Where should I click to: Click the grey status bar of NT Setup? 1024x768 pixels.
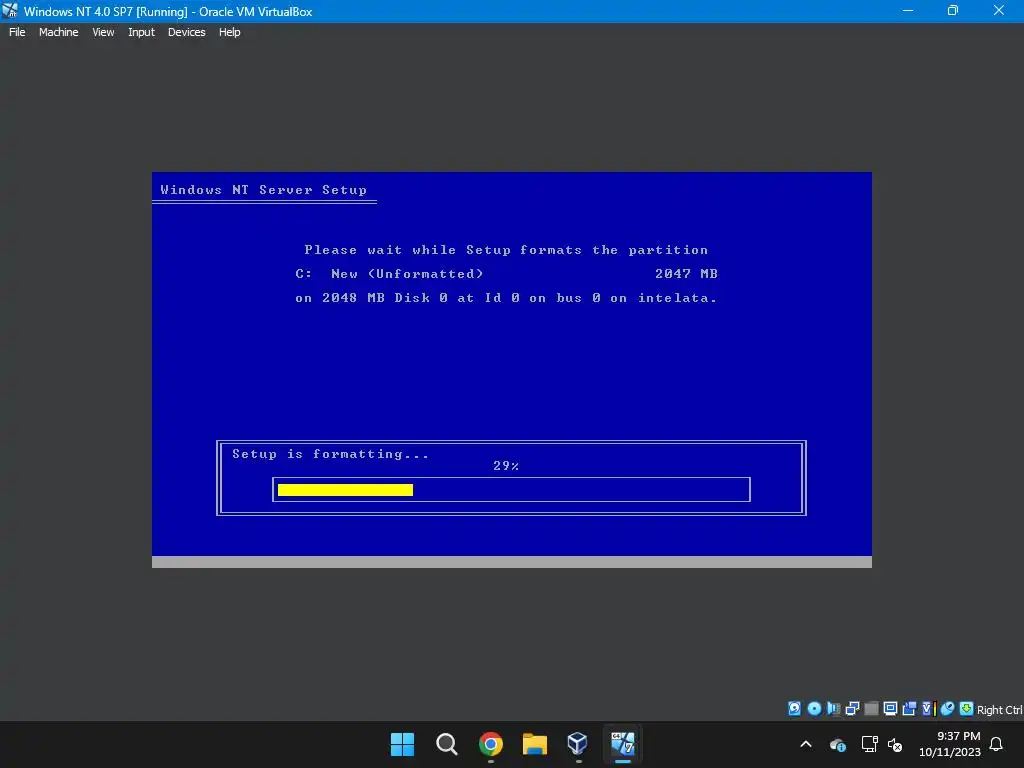coord(512,562)
